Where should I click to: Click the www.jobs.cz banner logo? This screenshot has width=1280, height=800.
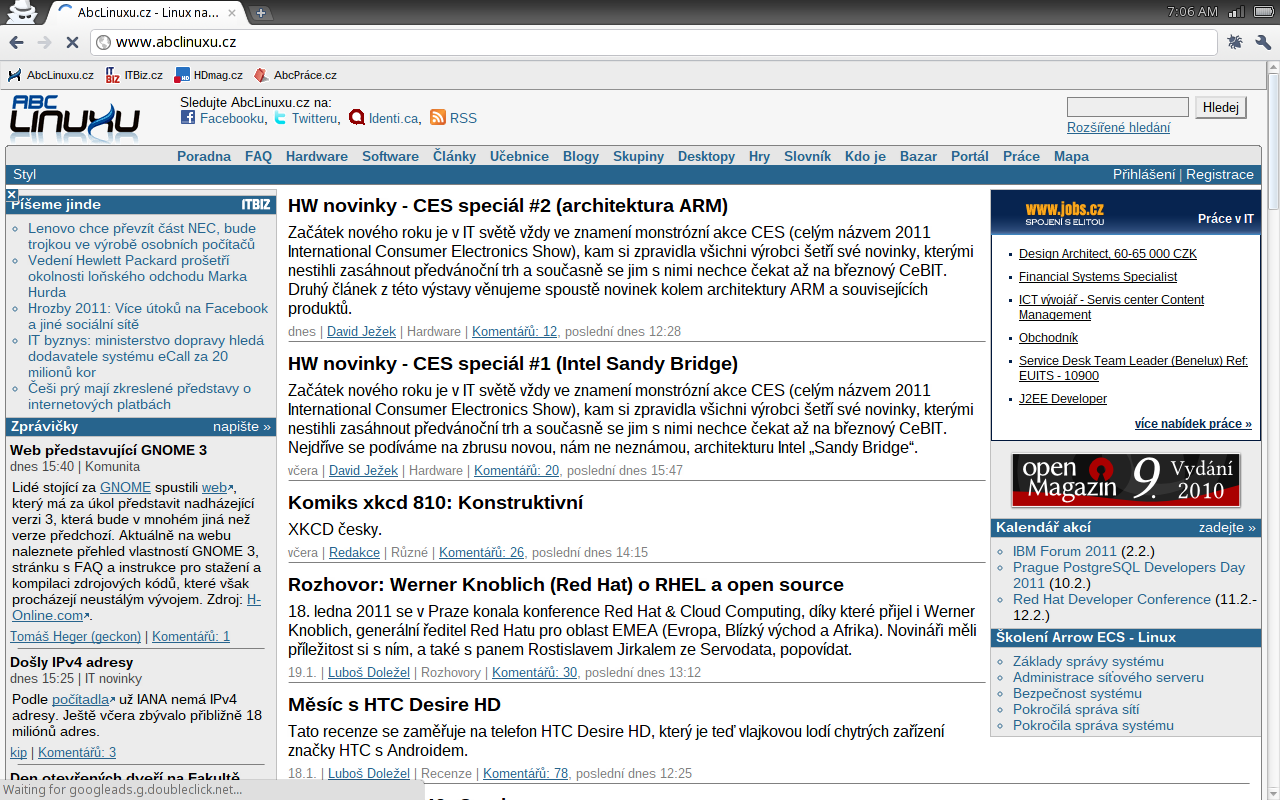[1065, 213]
